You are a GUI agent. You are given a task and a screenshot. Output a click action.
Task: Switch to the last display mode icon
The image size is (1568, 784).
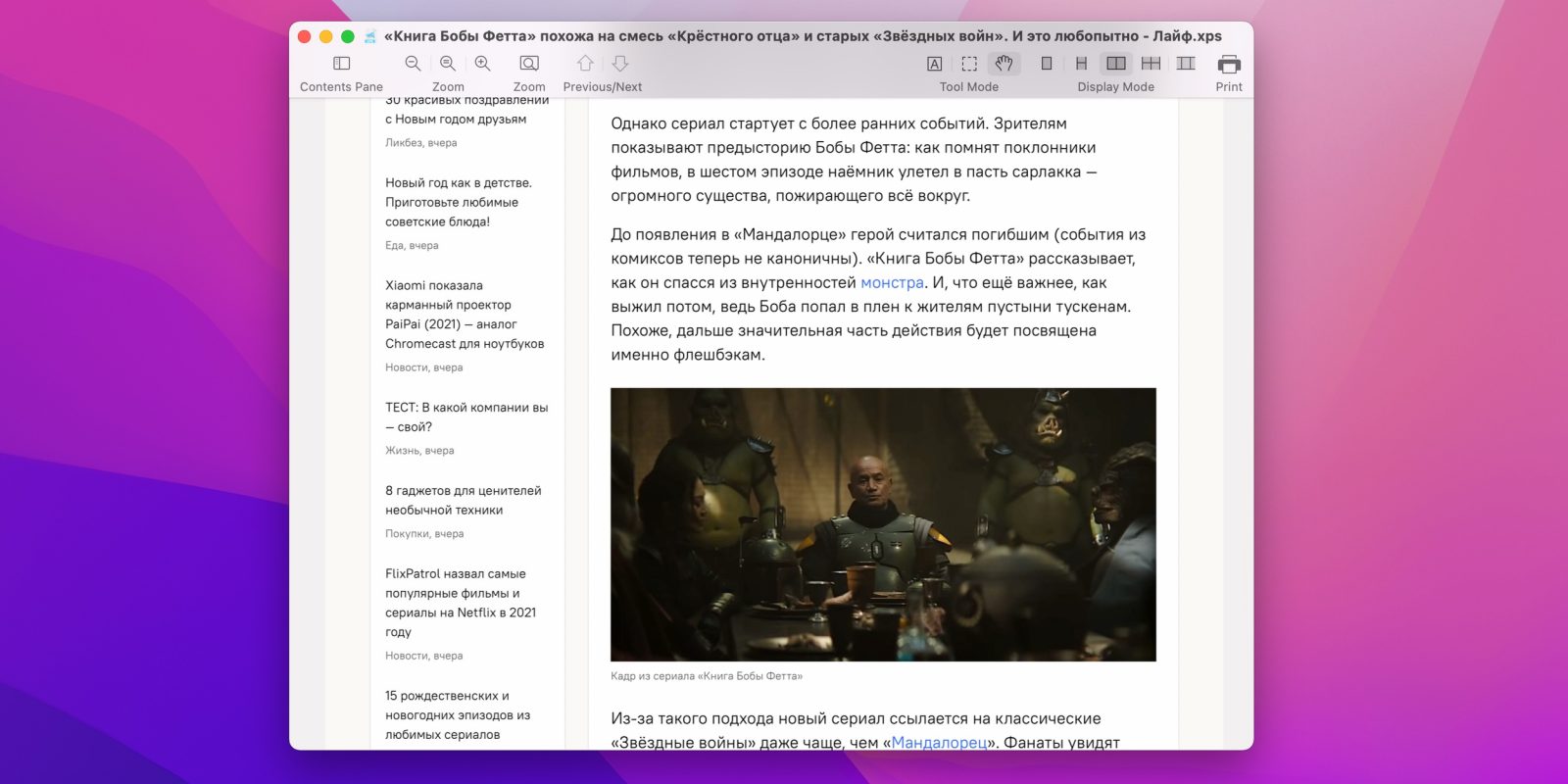(1186, 64)
